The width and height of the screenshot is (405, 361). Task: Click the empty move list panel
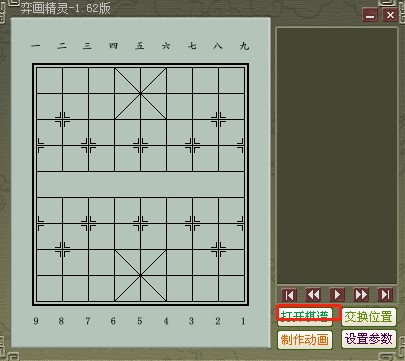pyautogui.click(x=337, y=156)
